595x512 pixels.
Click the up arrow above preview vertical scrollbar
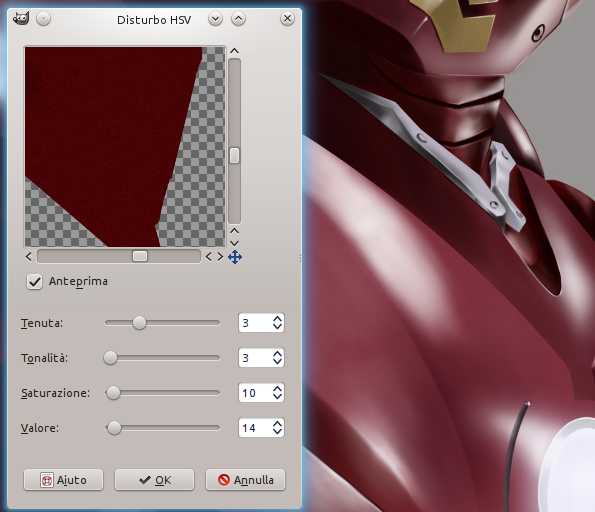point(235,51)
